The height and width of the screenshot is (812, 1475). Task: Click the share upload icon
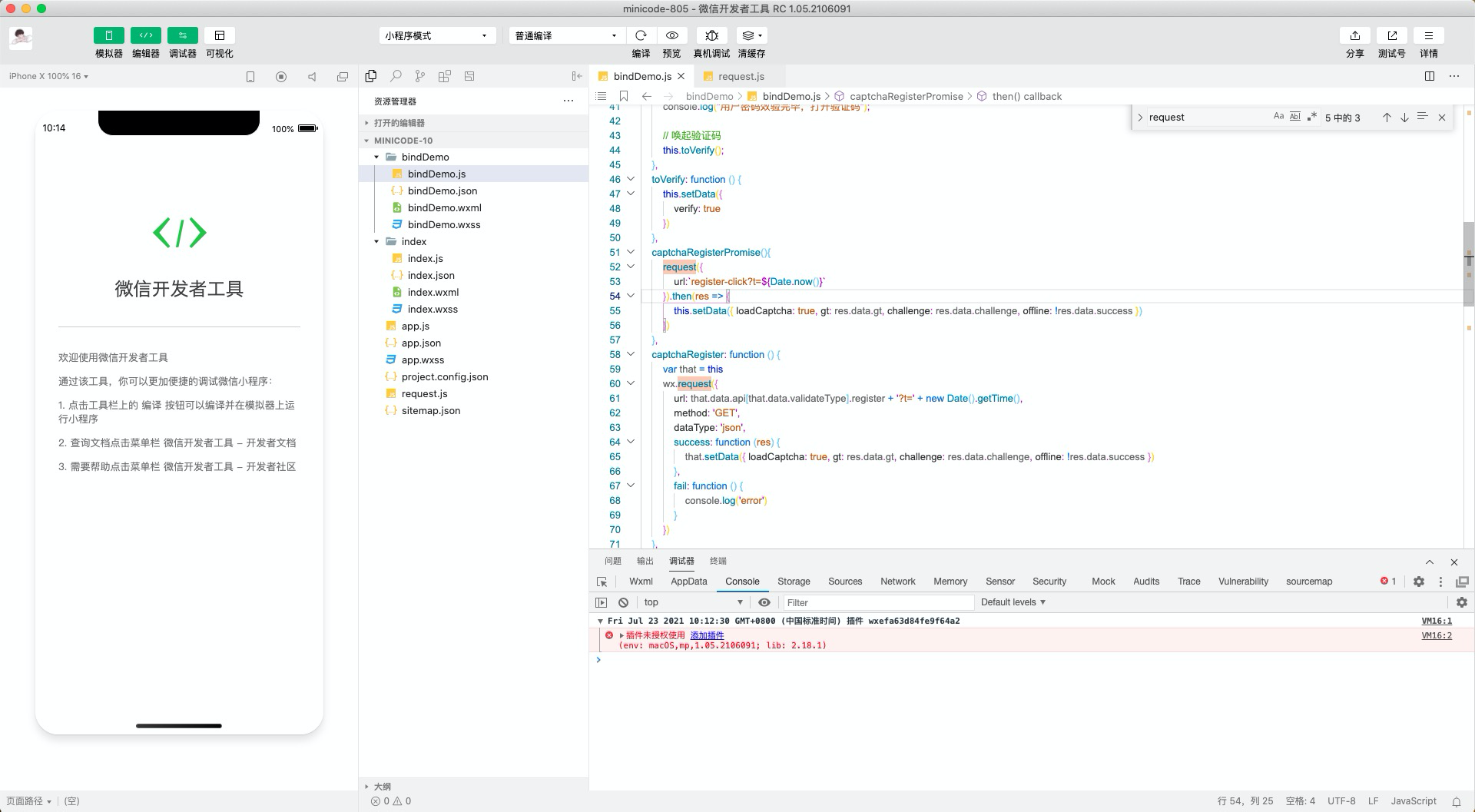pos(1355,35)
